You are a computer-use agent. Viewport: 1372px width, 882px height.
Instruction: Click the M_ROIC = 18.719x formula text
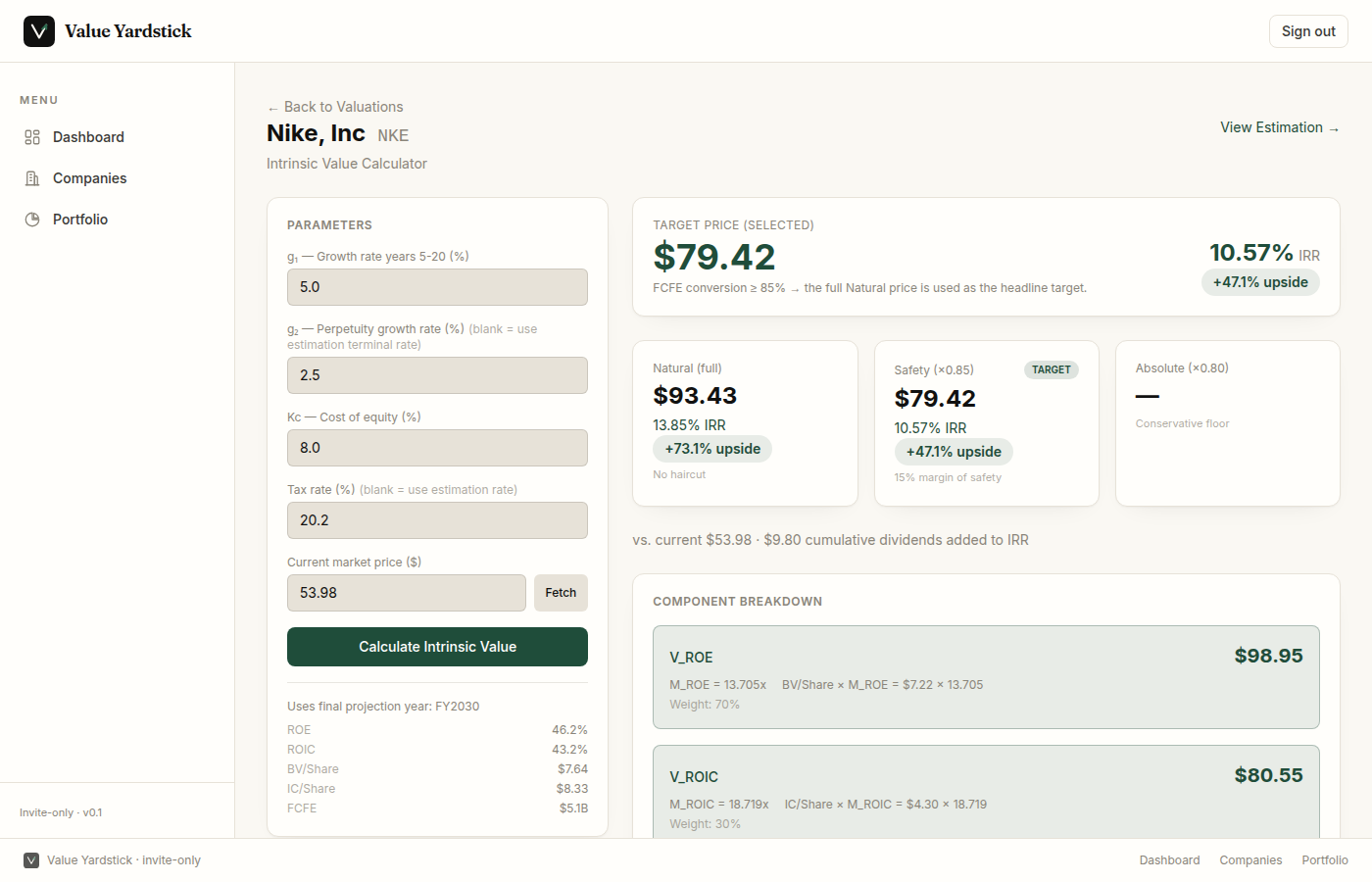[x=719, y=805]
